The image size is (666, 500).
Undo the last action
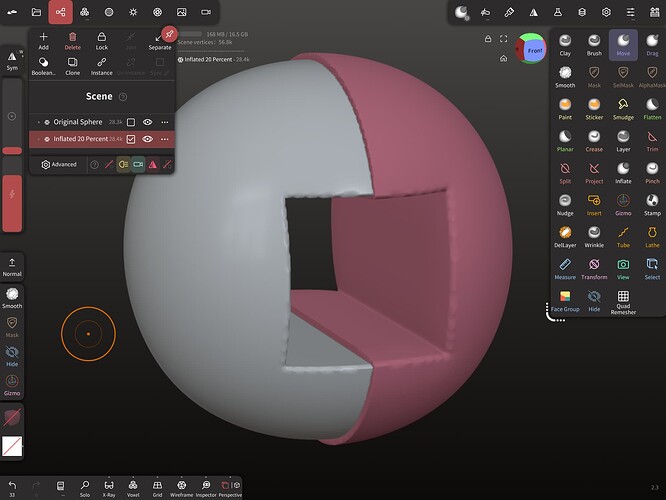[12, 488]
